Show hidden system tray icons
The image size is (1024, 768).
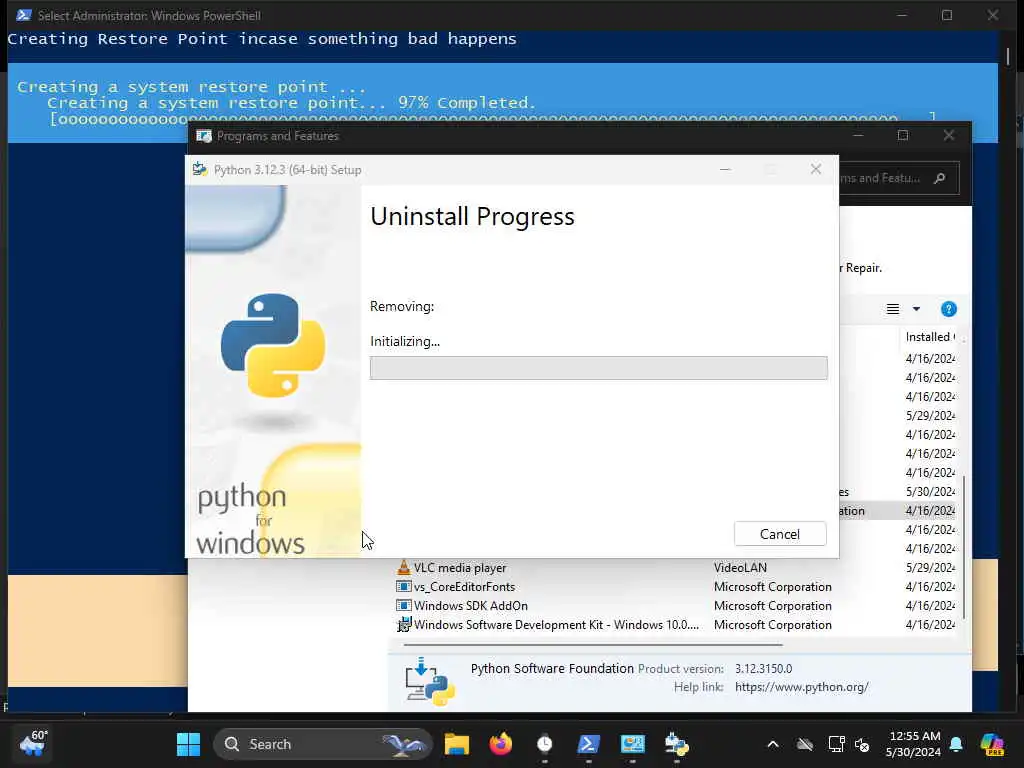pyautogui.click(x=773, y=744)
